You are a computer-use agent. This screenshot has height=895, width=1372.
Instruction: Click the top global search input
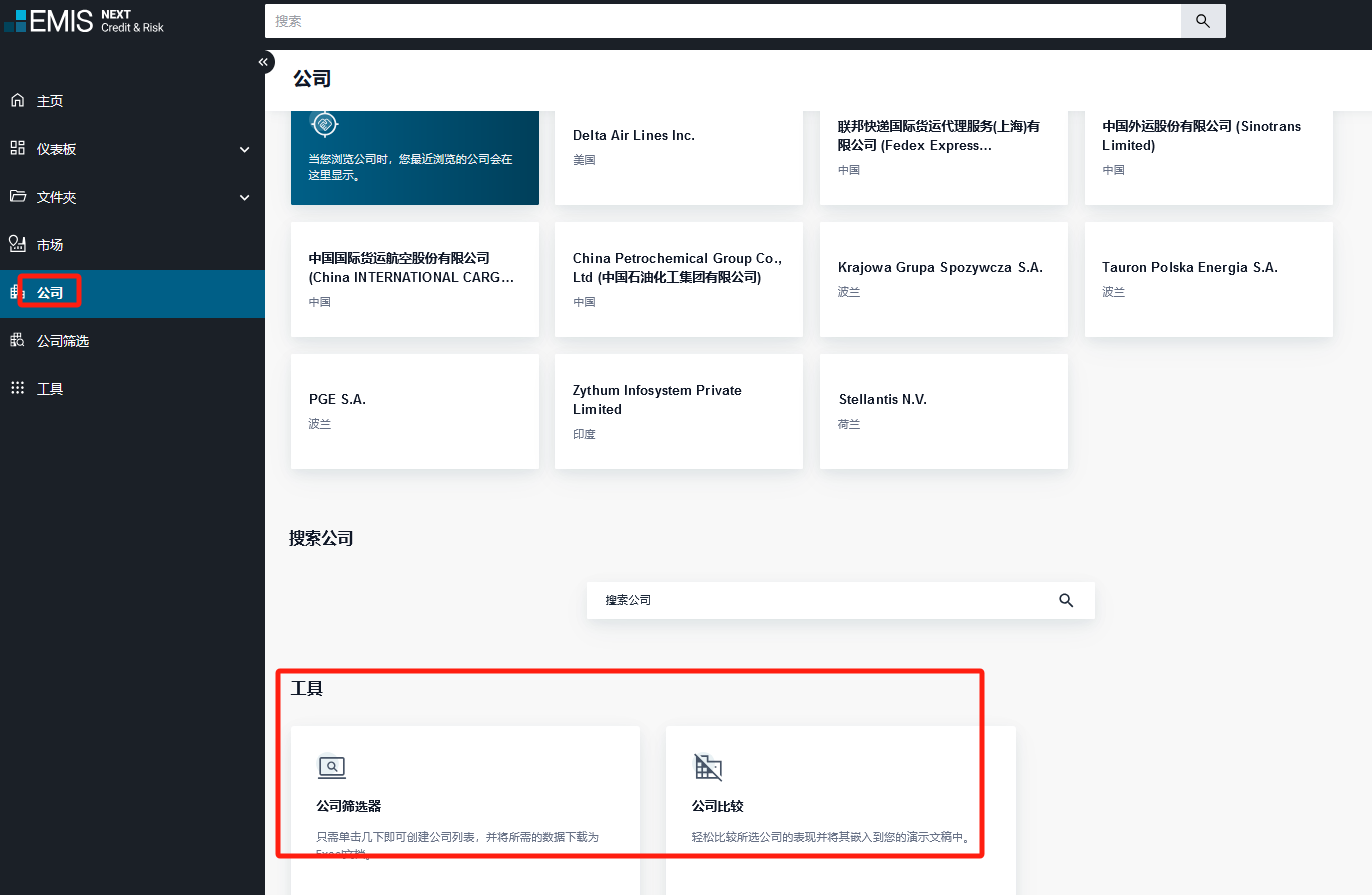pos(722,21)
